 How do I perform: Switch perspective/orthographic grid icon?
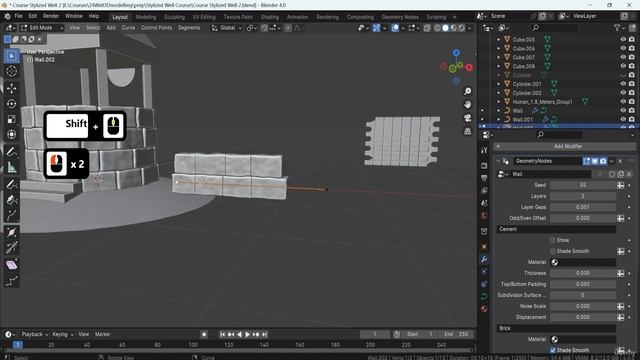pos(467,131)
